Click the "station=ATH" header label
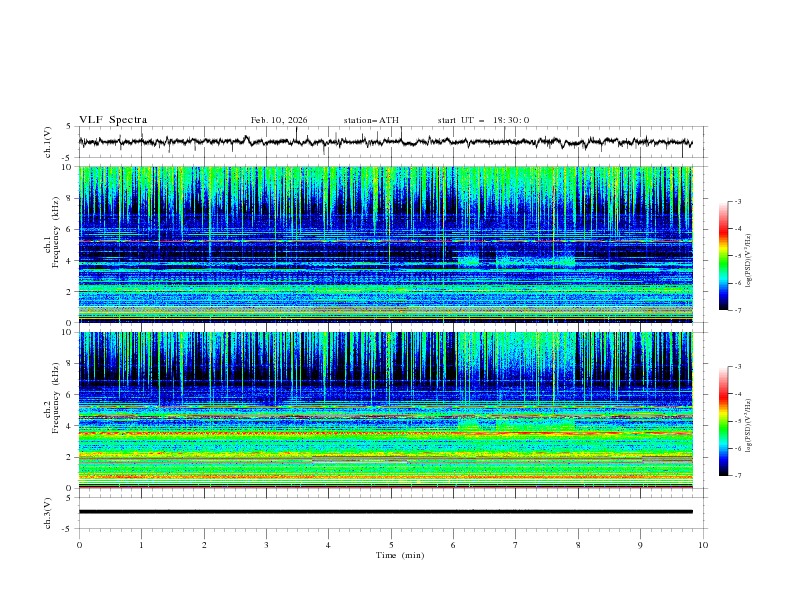Image resolution: width=792 pixels, height=612 pixels. point(371,120)
